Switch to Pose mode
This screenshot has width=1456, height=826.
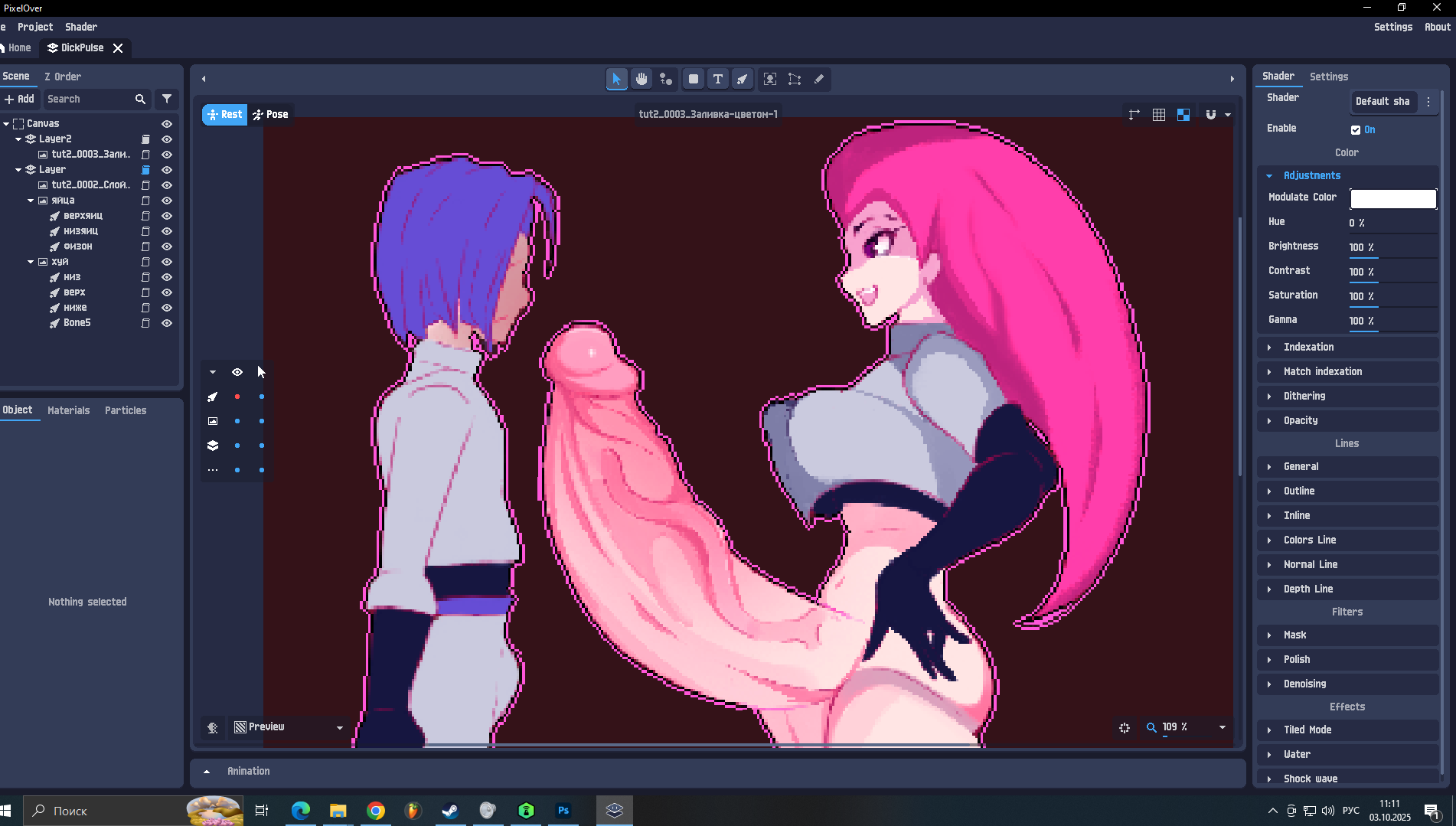coord(271,115)
